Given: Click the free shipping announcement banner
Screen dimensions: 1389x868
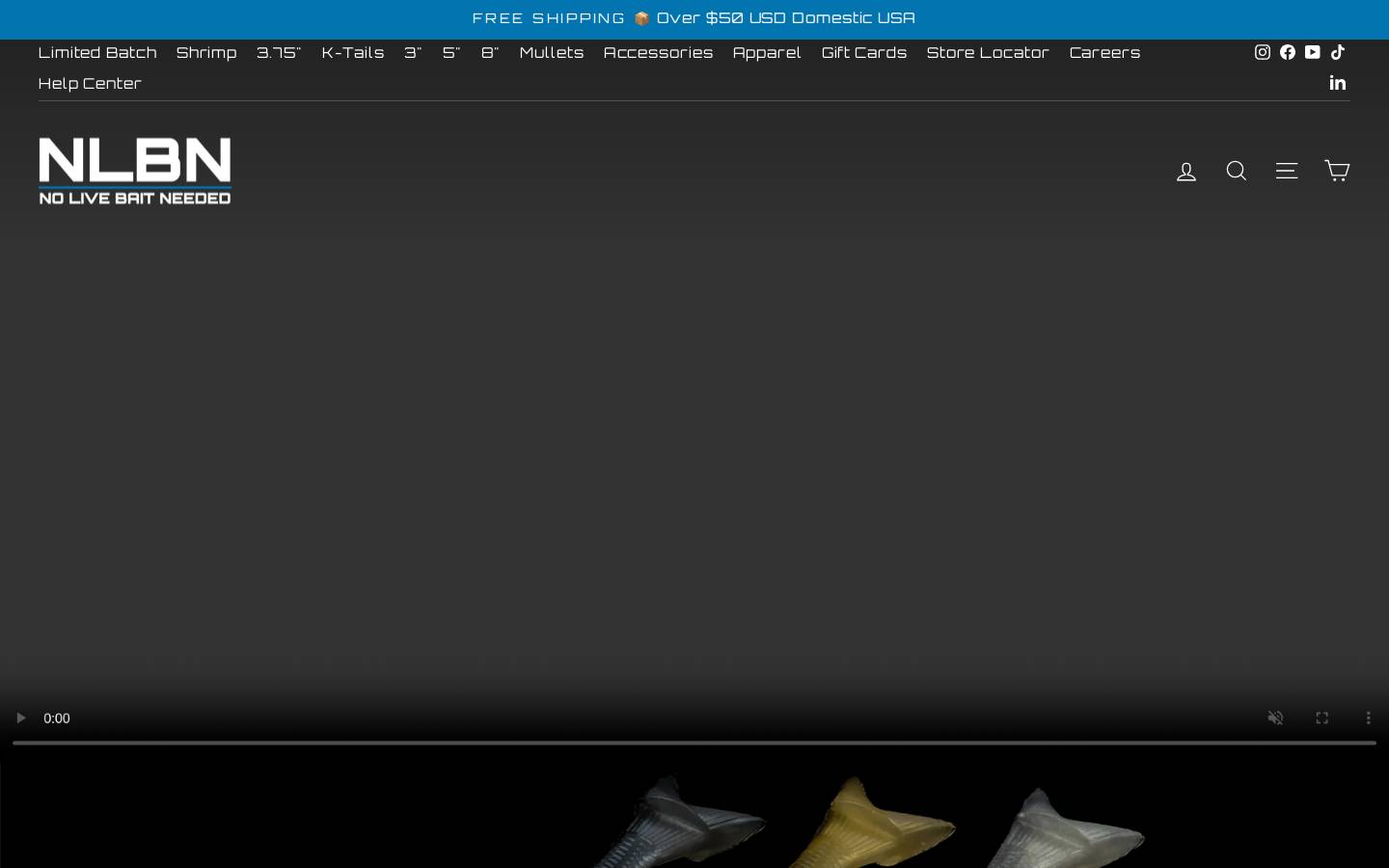Looking at the screenshot, I should coord(694,18).
